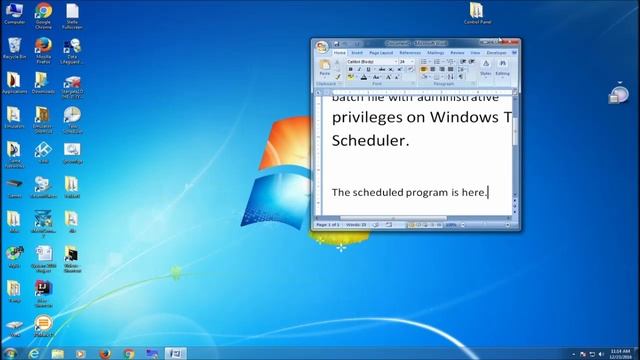The height and width of the screenshot is (360, 640).
Task: Click the Word zoom slider
Action: (485, 225)
